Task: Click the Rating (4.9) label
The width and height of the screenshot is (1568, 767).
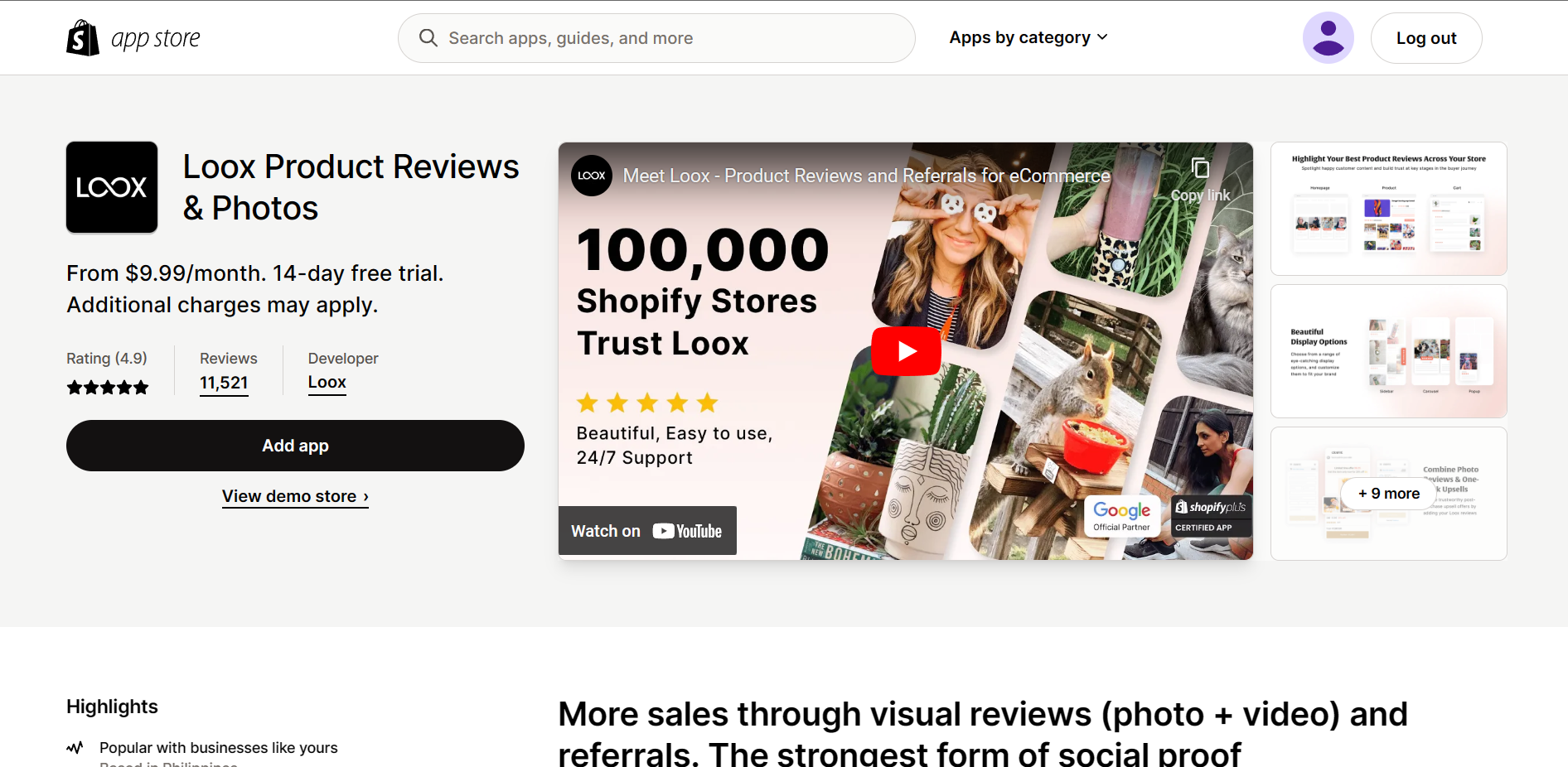Action: [x=107, y=359]
